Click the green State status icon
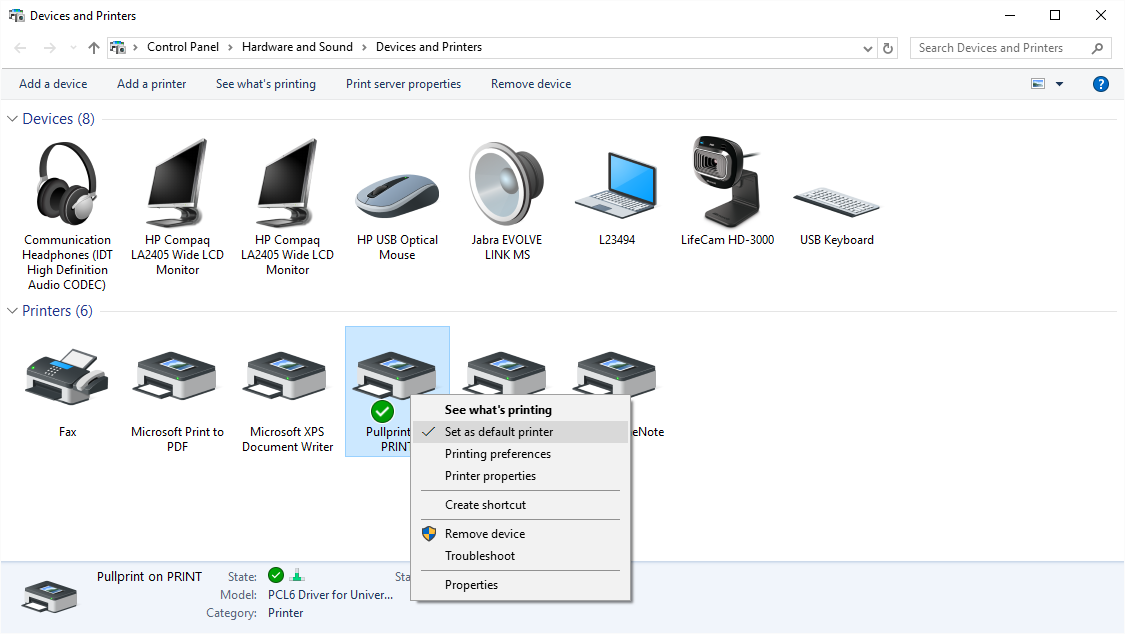The height and width of the screenshot is (634, 1125). (x=276, y=575)
